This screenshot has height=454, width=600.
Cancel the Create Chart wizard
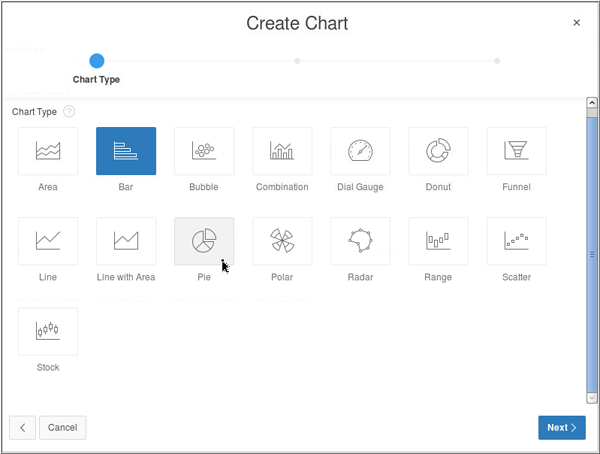62,427
